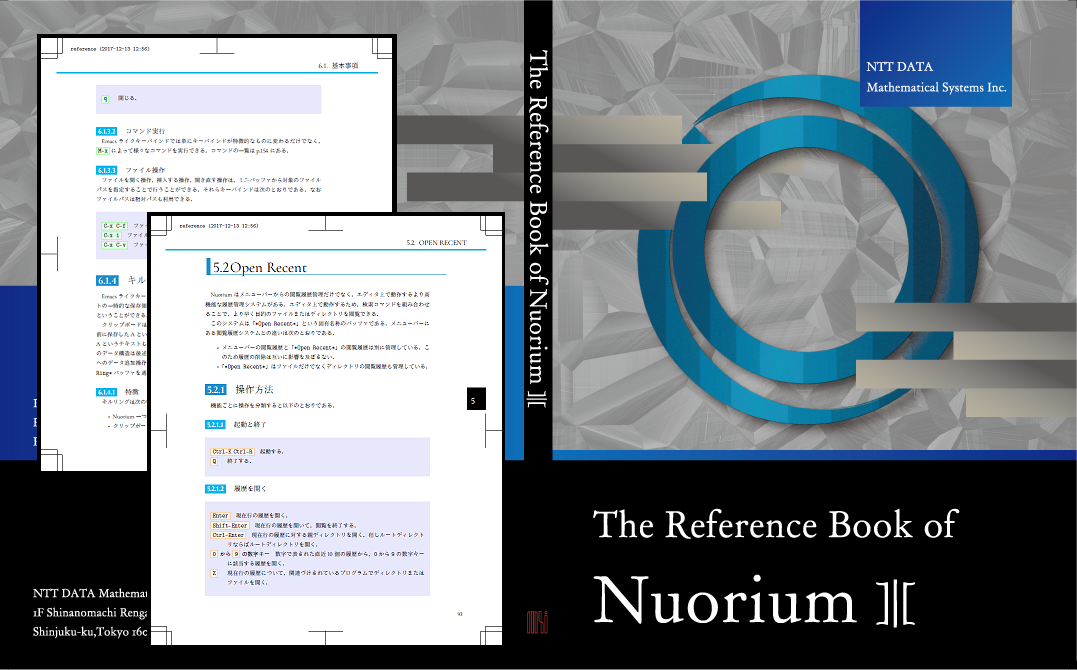The width and height of the screenshot is (1077, 670).
Task: Click the "9" key label in the number-key row
Action: coord(236,554)
